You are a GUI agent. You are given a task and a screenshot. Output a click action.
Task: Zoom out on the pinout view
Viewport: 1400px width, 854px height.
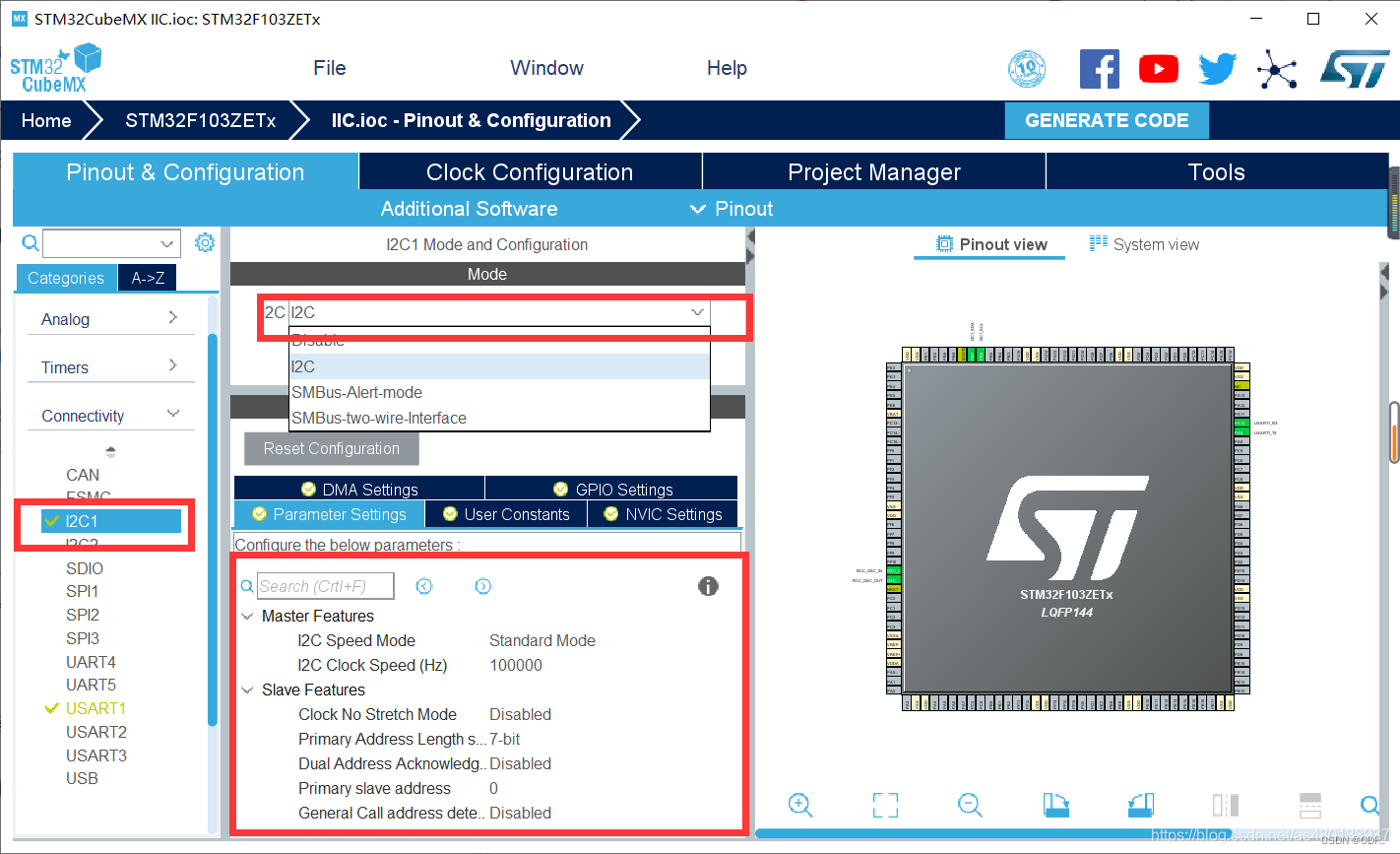(x=970, y=806)
